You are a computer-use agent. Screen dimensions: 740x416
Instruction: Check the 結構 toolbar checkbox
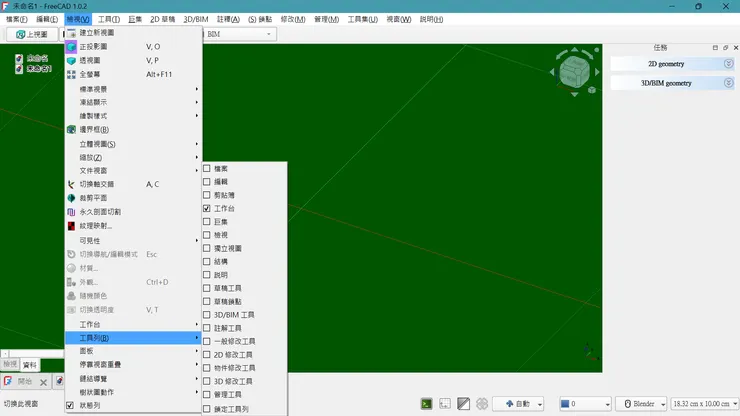pyautogui.click(x=207, y=261)
